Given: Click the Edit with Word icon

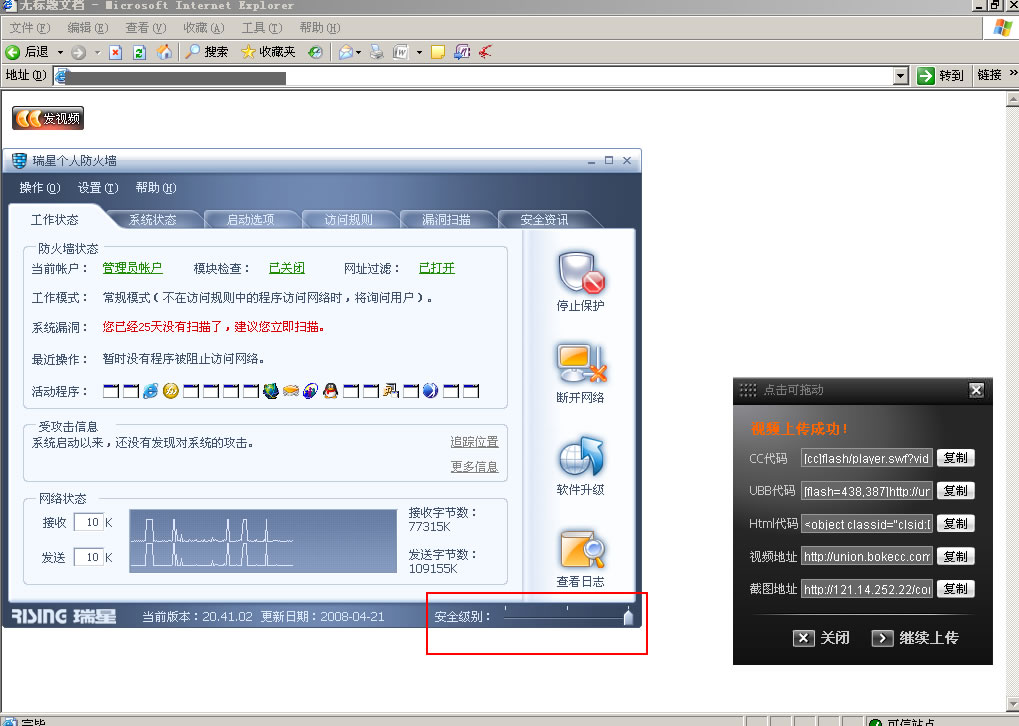Looking at the screenshot, I should click(400, 52).
